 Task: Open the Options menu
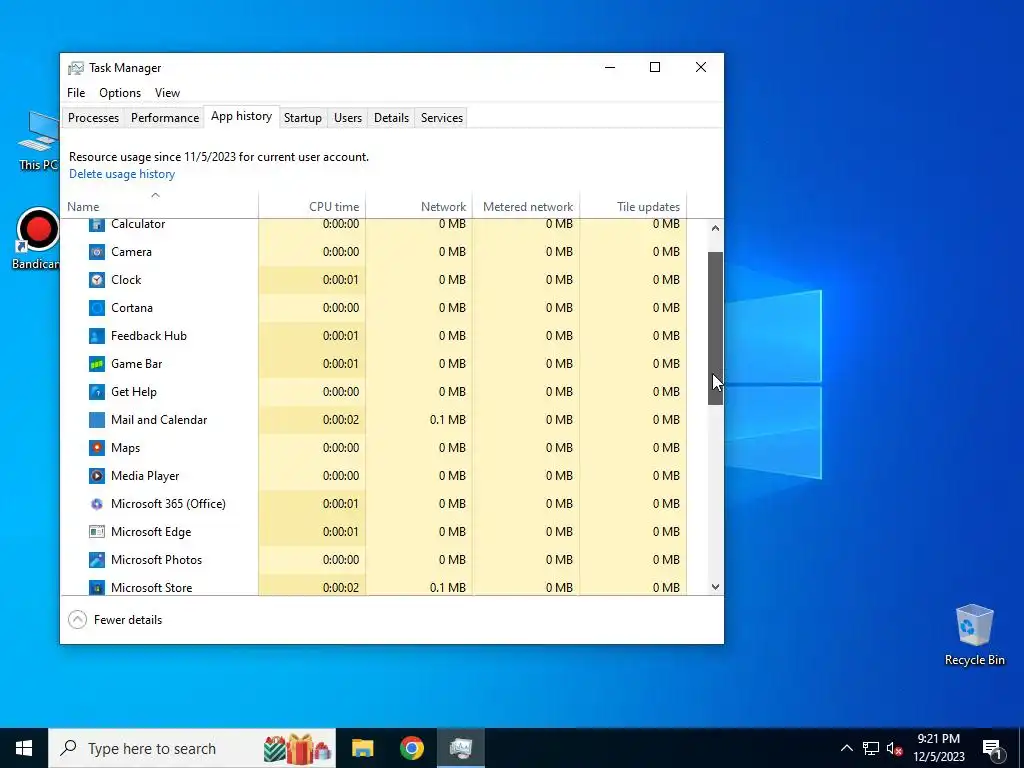pos(120,93)
